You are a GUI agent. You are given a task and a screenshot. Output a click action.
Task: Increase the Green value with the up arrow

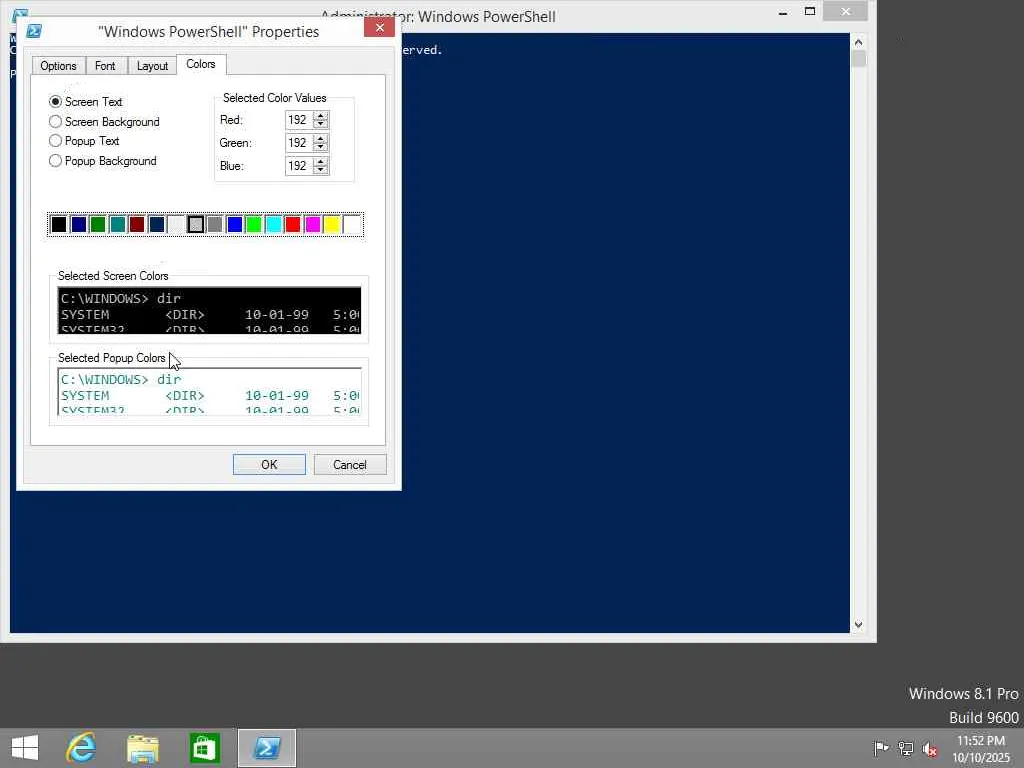tap(320, 138)
